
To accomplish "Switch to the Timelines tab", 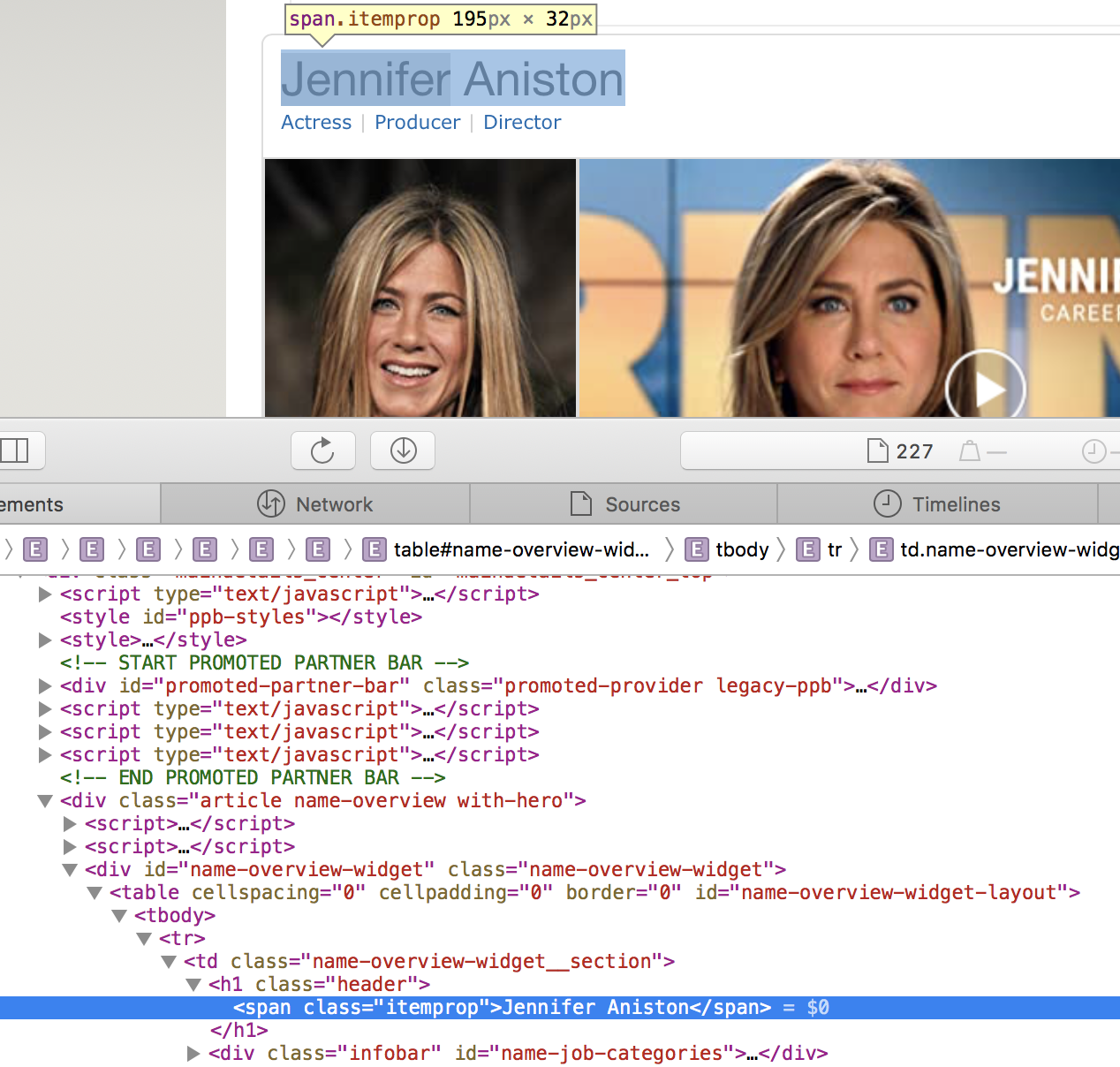I will tap(937, 504).
